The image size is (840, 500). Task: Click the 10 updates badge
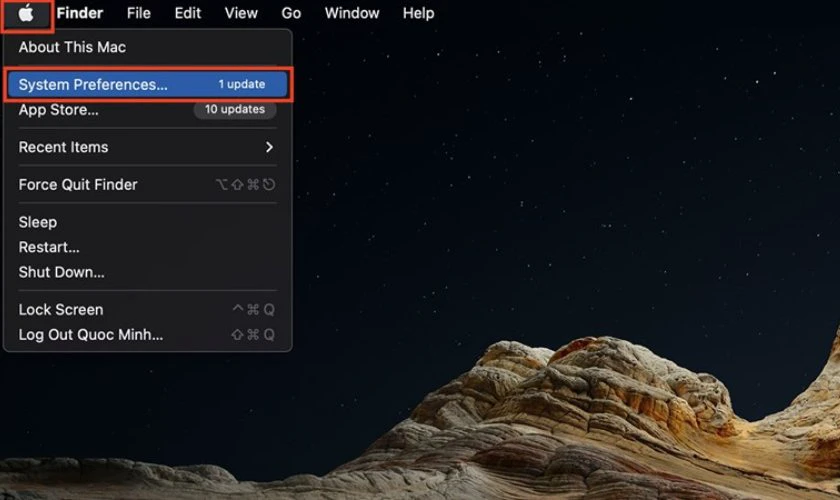click(x=234, y=110)
